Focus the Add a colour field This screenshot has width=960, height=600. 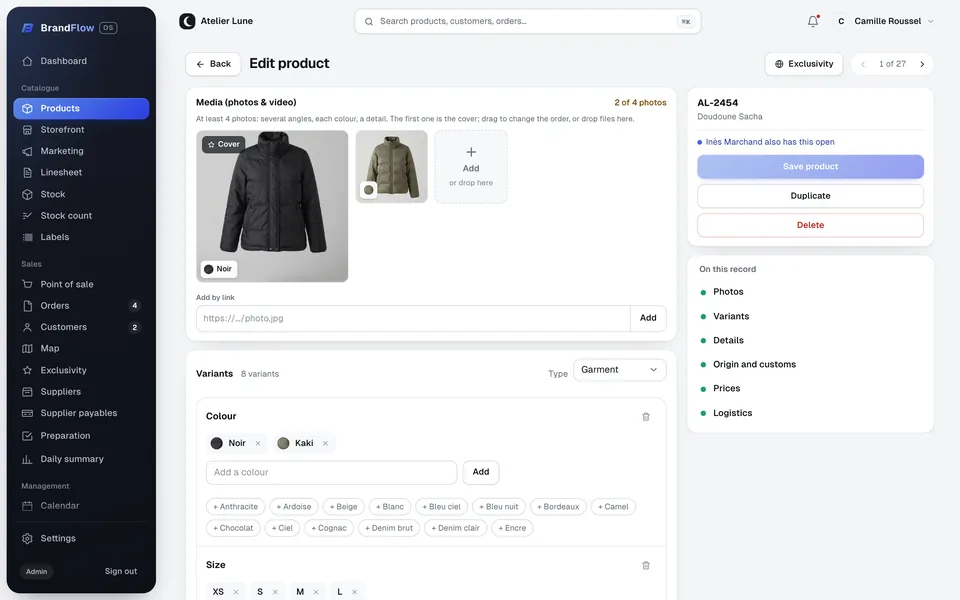click(331, 472)
